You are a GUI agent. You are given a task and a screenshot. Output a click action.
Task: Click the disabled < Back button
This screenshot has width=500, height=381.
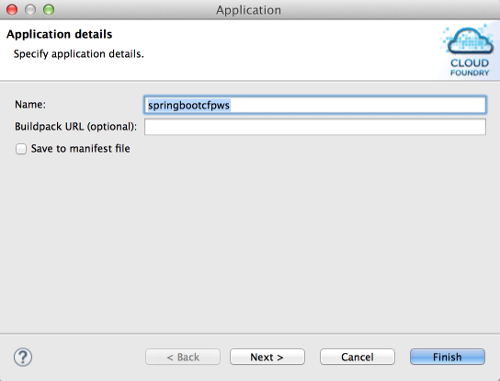[183, 357]
